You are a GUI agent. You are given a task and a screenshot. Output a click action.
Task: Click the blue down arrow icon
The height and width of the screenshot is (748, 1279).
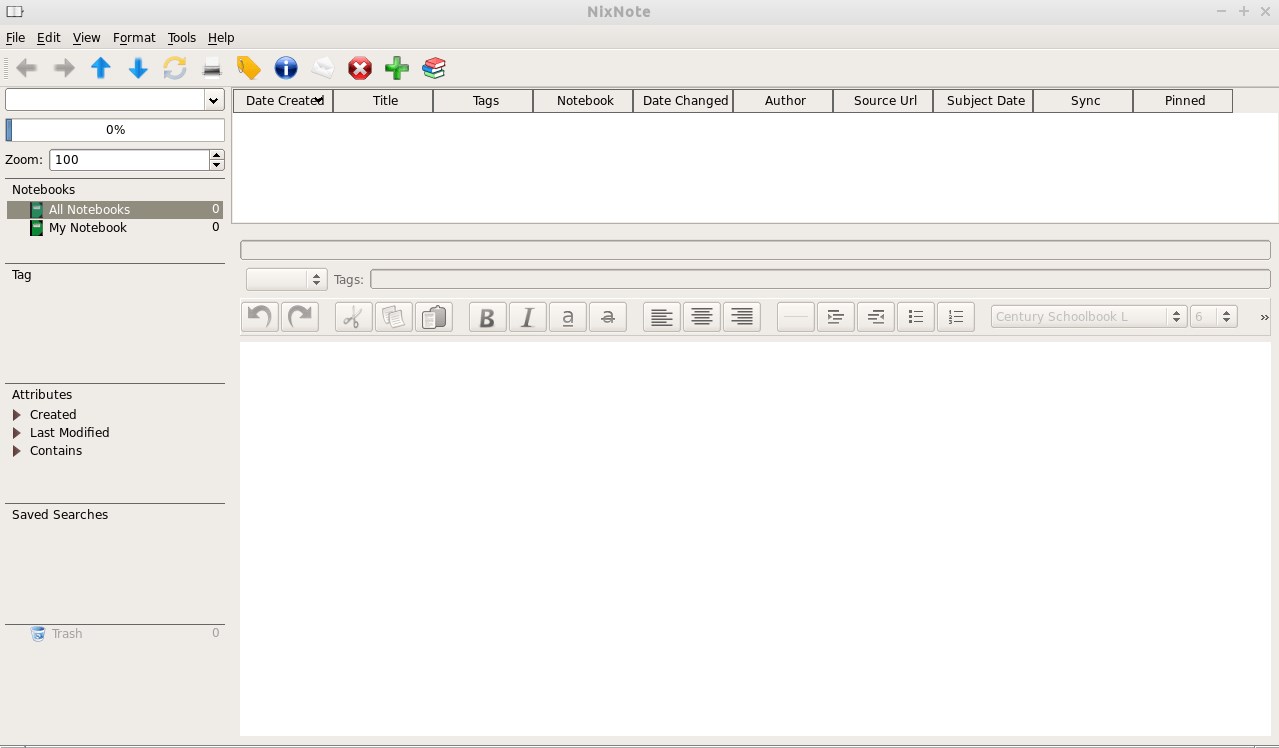[x=138, y=68]
